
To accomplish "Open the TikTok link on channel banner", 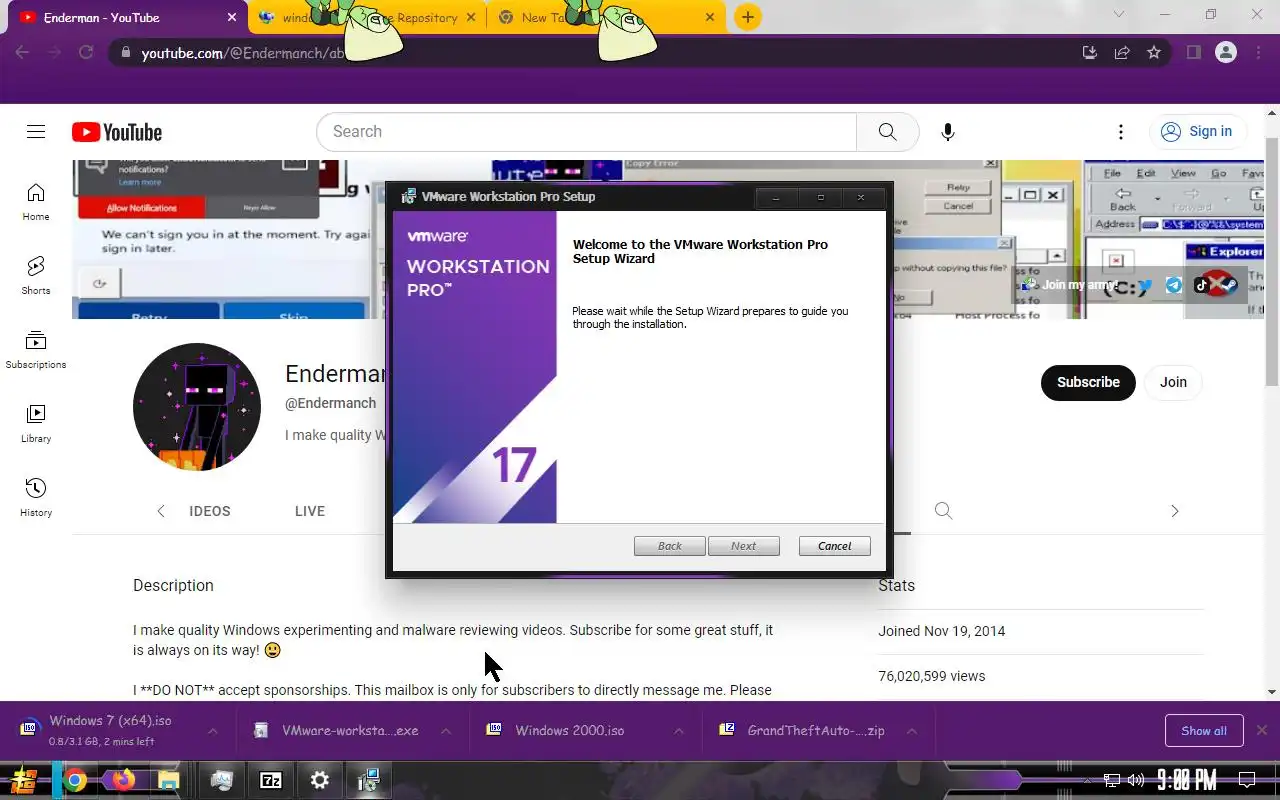I will [x=1202, y=285].
